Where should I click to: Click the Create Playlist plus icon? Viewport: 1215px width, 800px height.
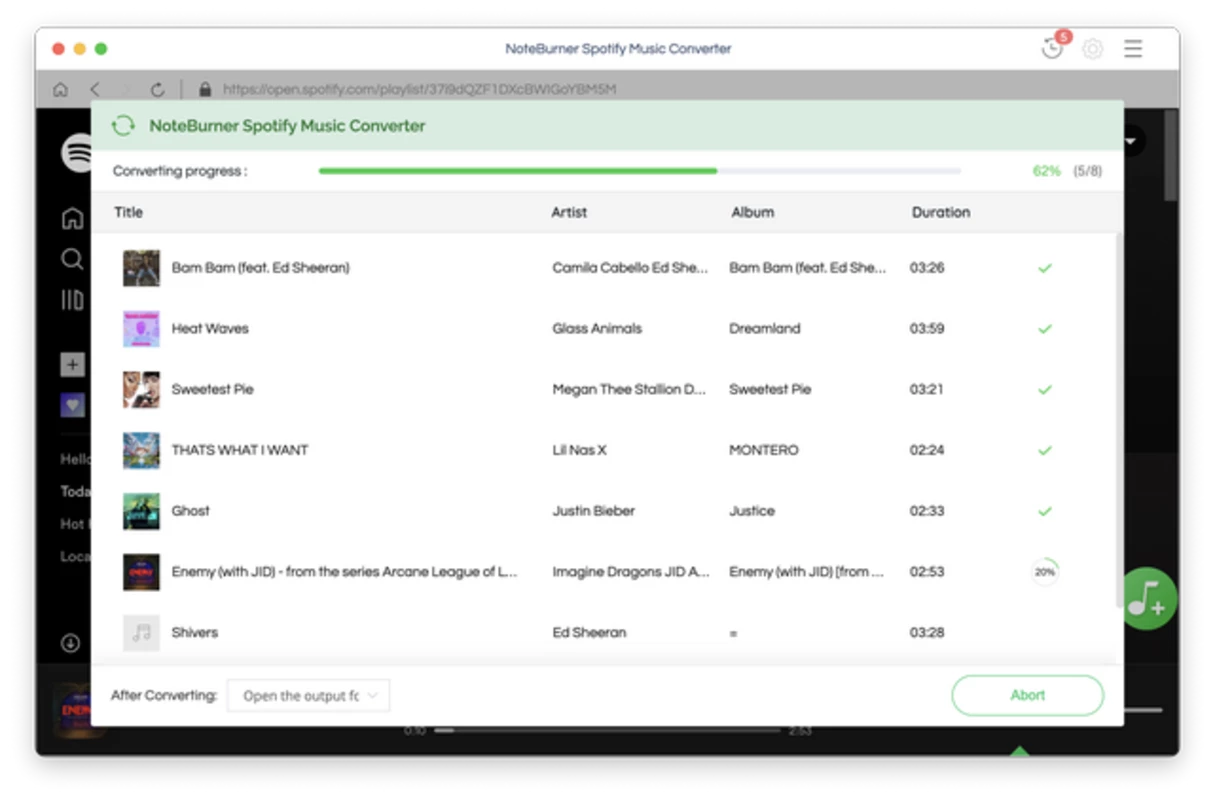[x=72, y=364]
